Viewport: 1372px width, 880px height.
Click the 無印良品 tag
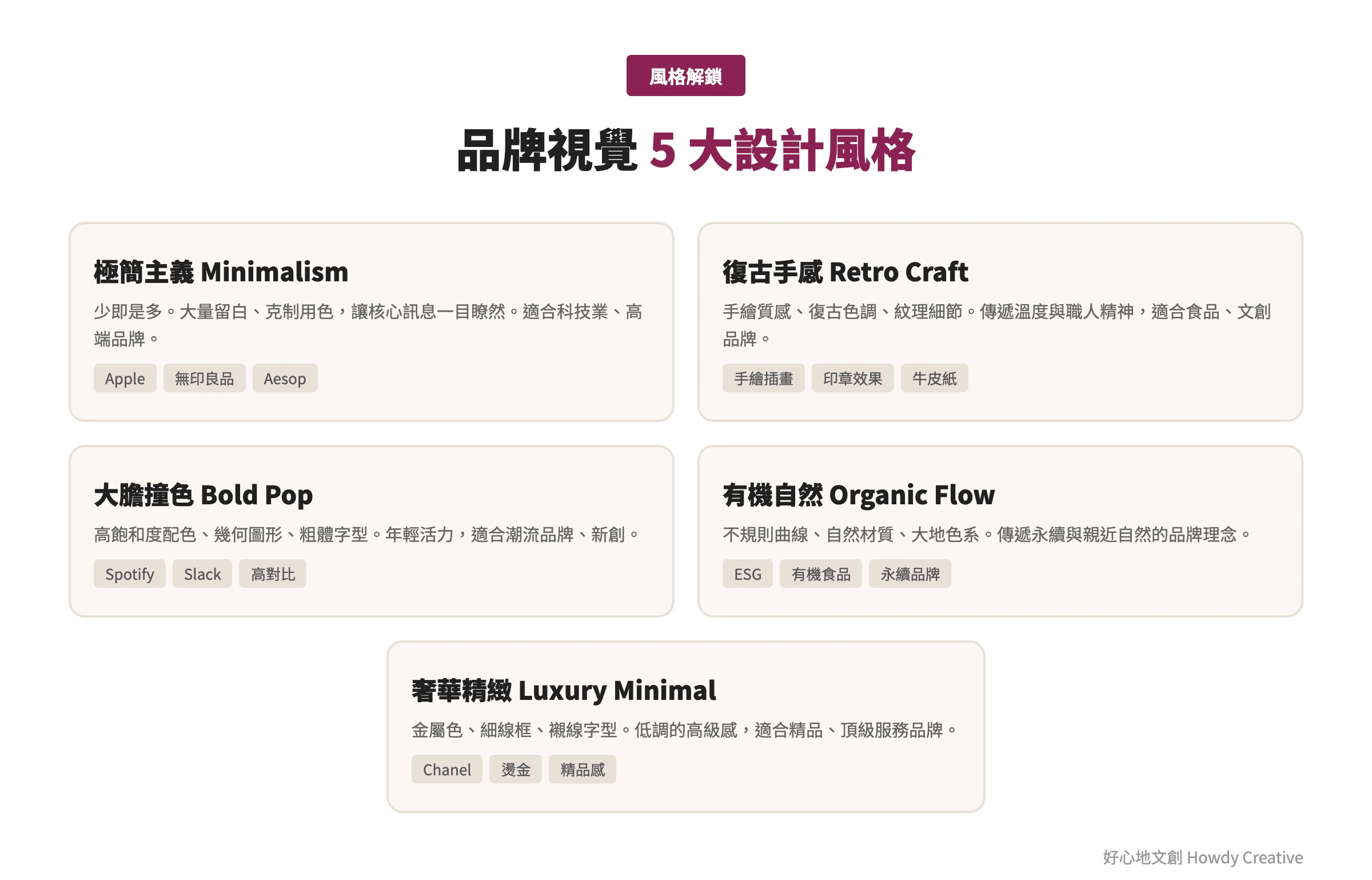[x=205, y=378]
